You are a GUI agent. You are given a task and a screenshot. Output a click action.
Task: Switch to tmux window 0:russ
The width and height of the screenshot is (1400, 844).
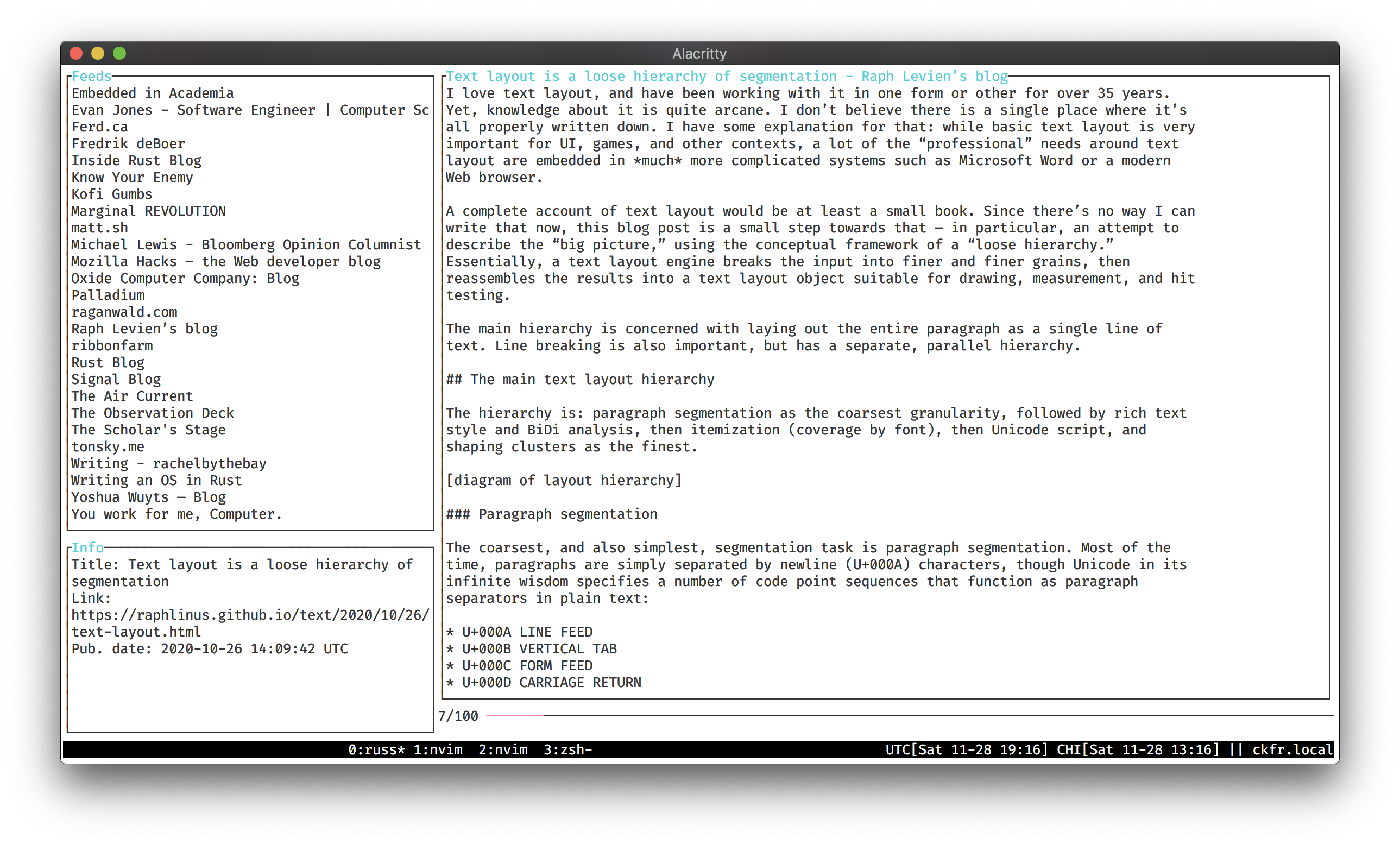(x=376, y=749)
